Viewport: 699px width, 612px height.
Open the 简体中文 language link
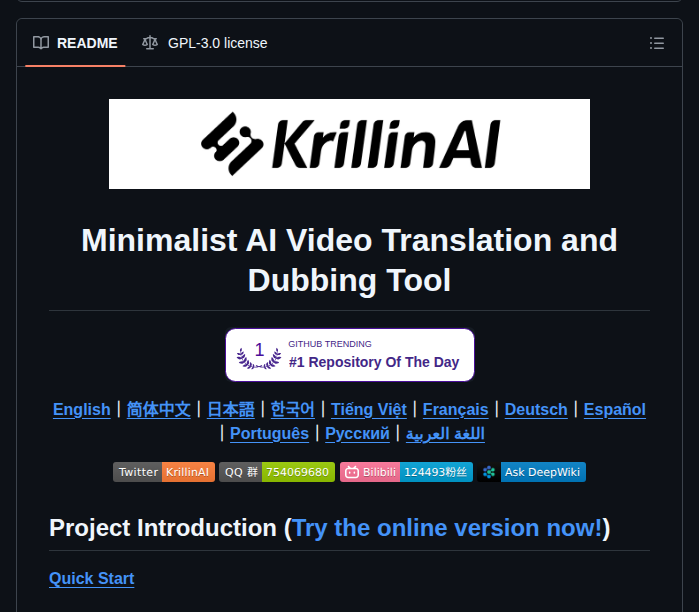pyautogui.click(x=159, y=410)
